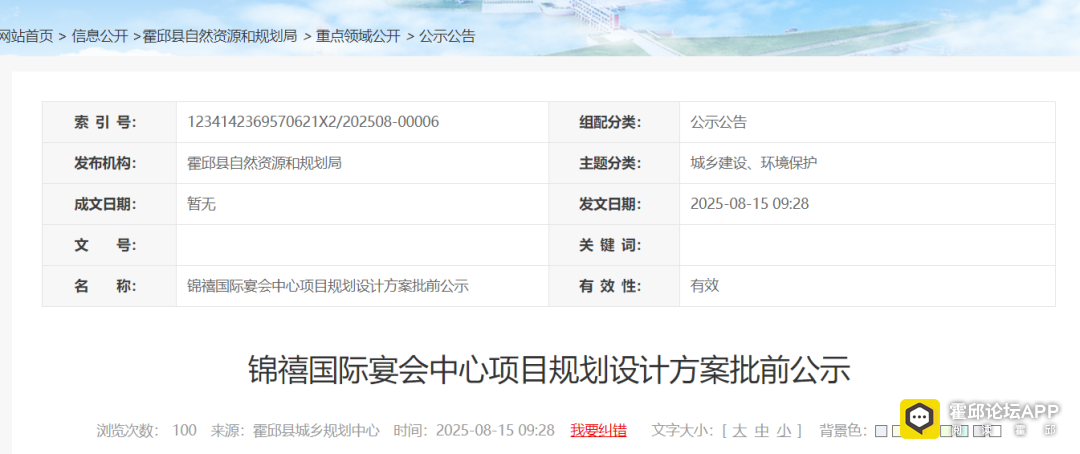Pick the second background color swatch
The image size is (1080, 454).
click(897, 431)
